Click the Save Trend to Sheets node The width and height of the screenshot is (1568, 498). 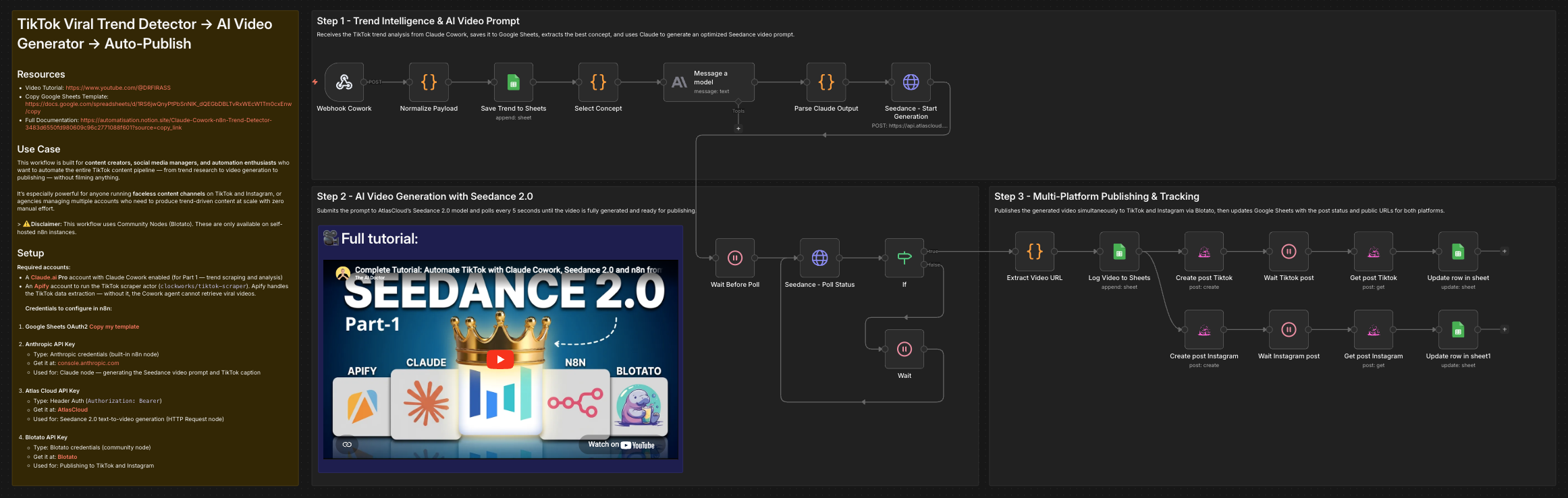pos(514,82)
